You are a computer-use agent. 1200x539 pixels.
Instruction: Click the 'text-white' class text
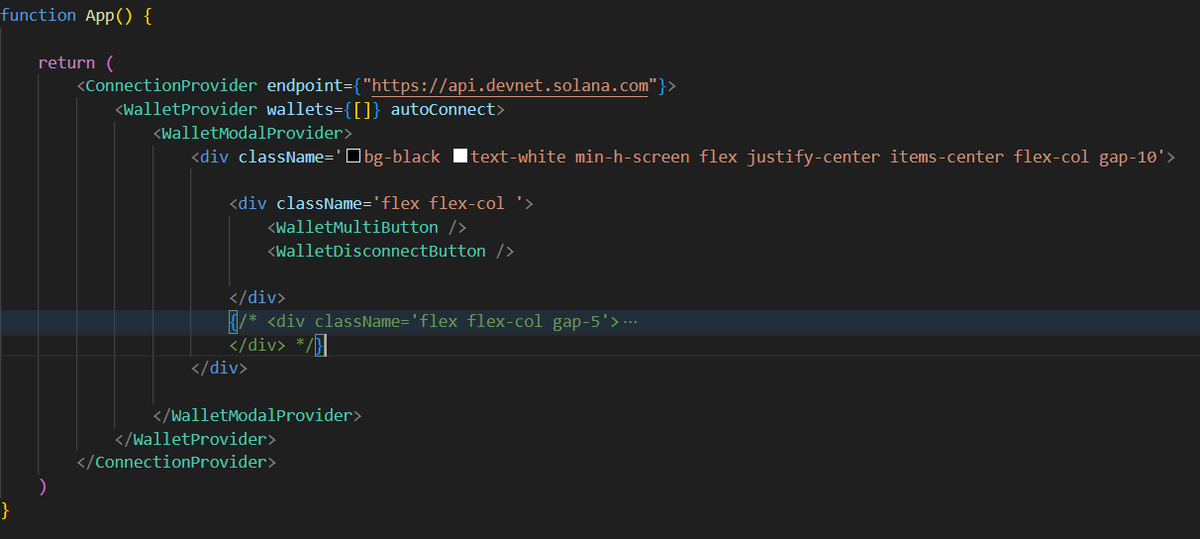pos(518,157)
